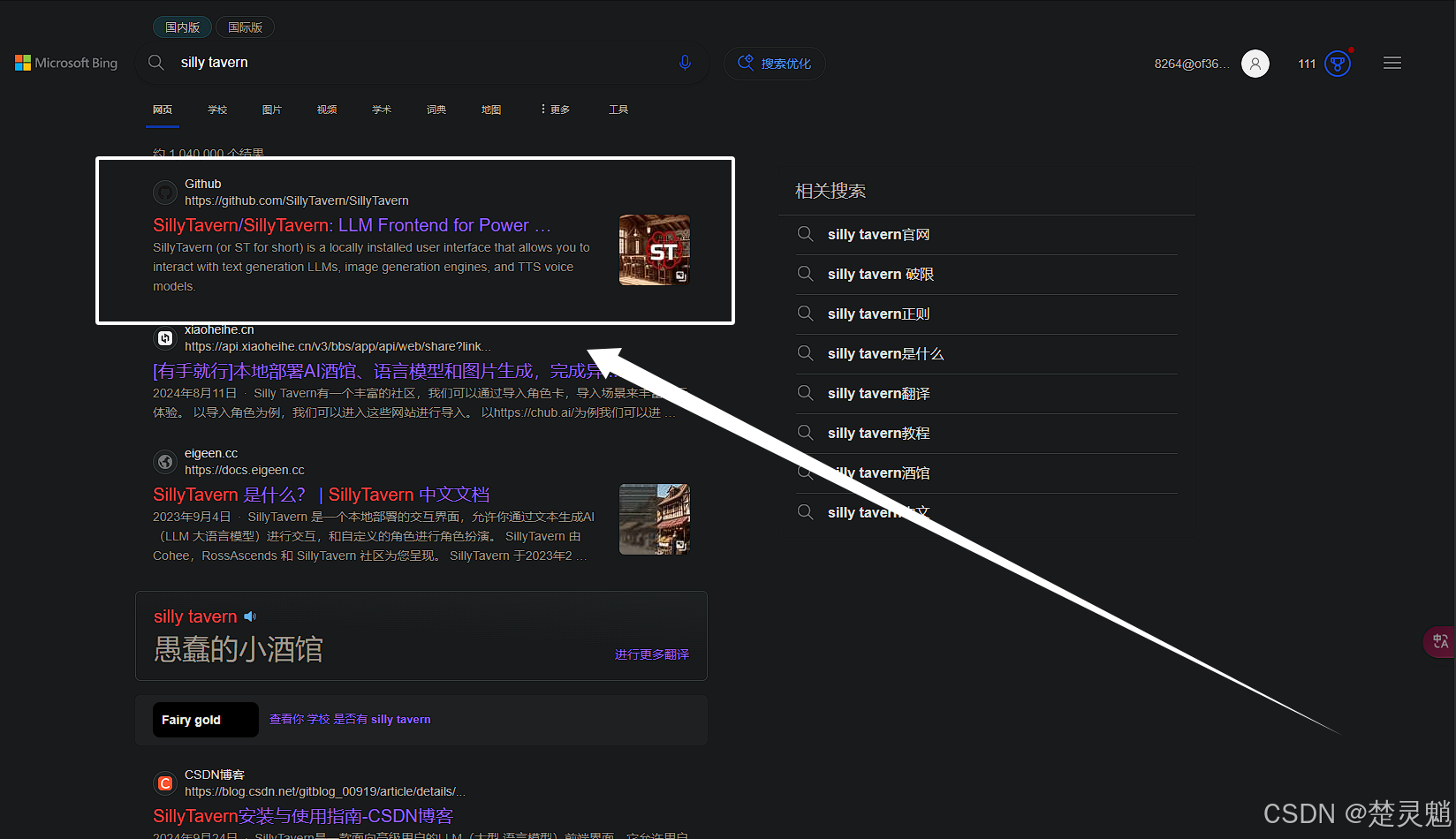Open SillyTavern/SillyTavern GitHub result title
Screen dimensions: 1456x839
(352, 225)
